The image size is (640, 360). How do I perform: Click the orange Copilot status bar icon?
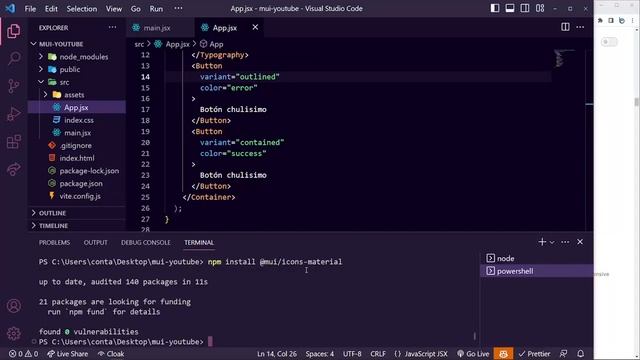(x=503, y=354)
